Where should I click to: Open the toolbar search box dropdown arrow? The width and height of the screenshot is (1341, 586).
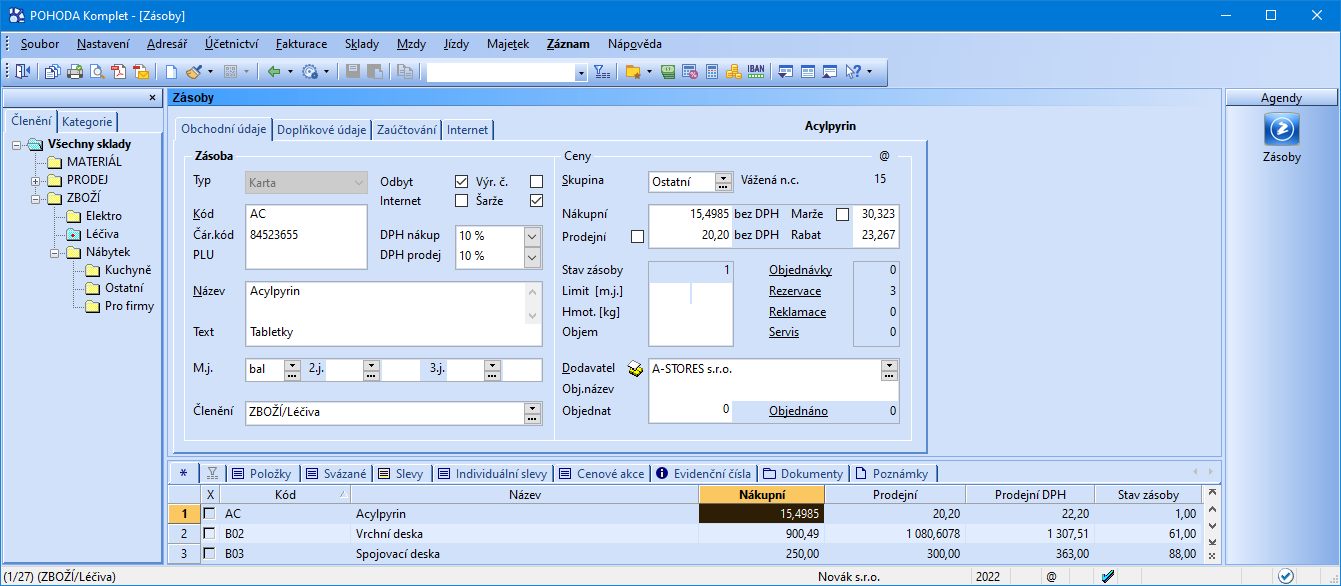pos(581,73)
